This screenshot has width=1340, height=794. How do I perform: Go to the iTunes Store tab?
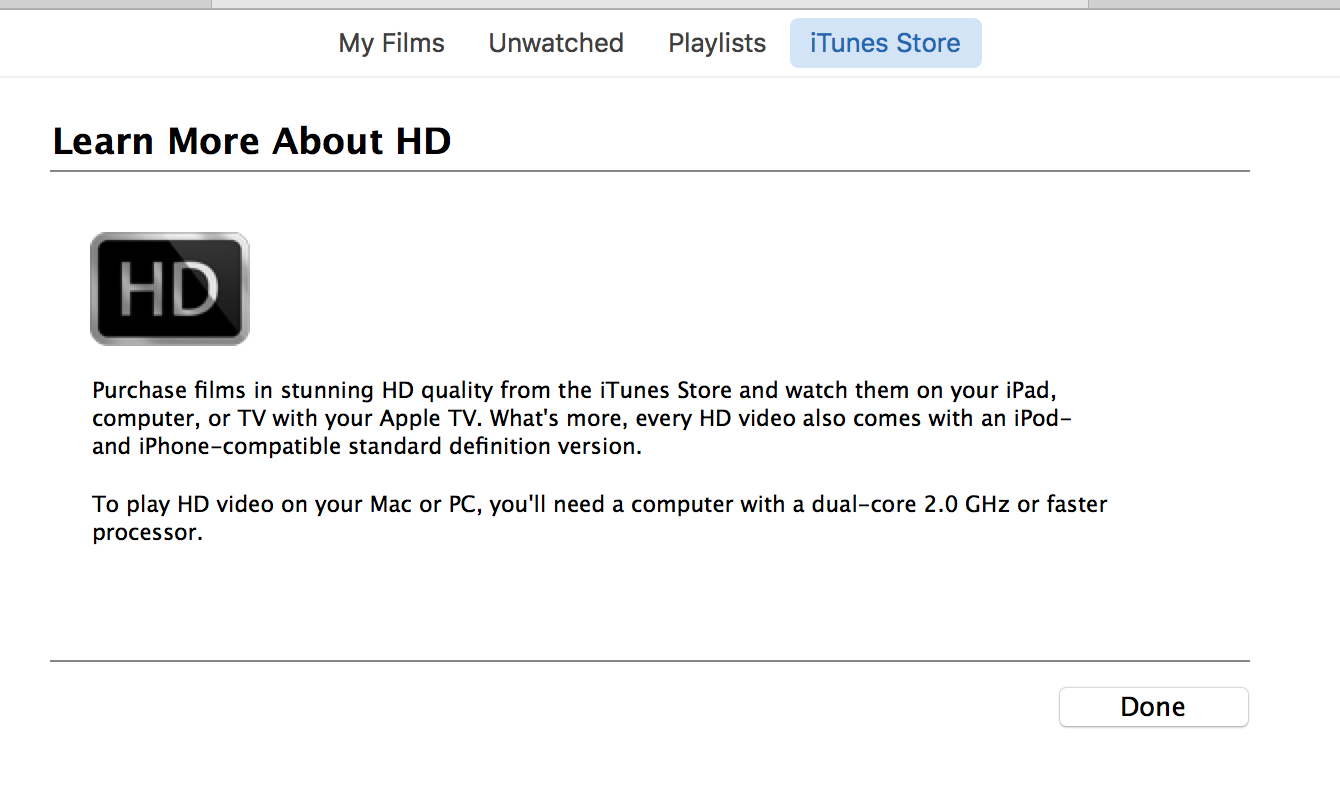click(885, 43)
